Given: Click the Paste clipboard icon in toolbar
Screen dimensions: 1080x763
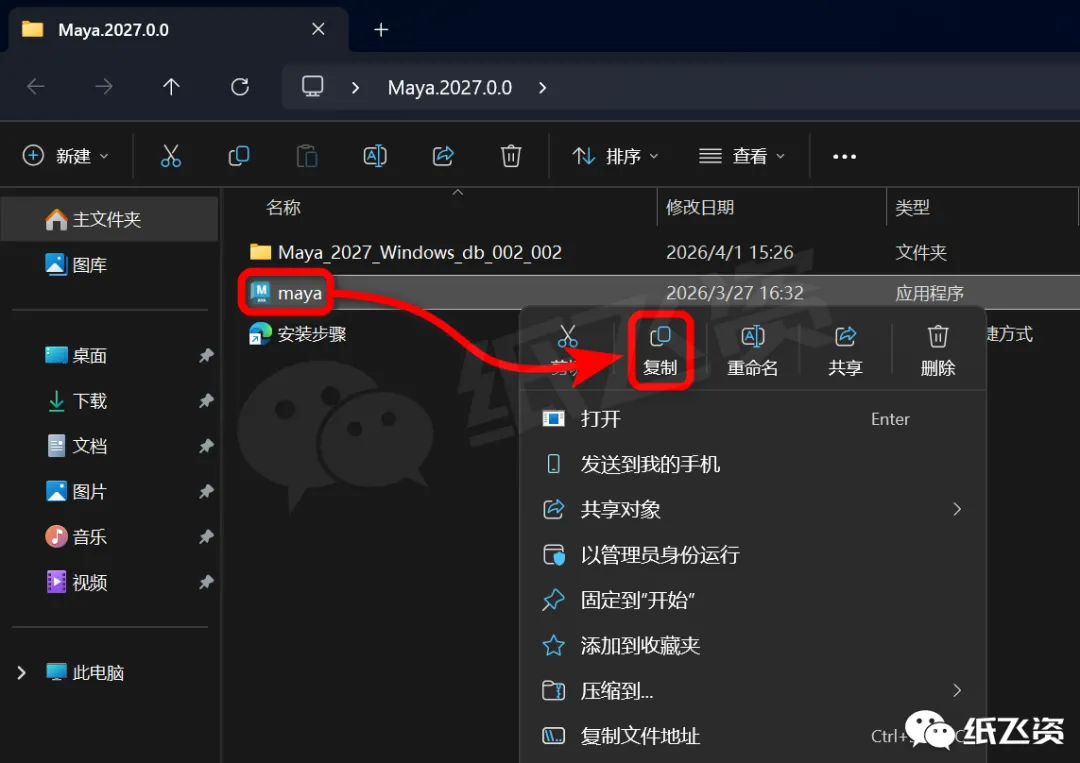Looking at the screenshot, I should (x=307, y=156).
